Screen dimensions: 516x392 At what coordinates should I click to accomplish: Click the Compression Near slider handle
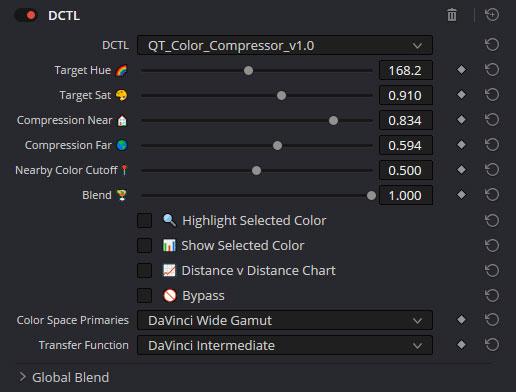pyautogui.click(x=333, y=120)
